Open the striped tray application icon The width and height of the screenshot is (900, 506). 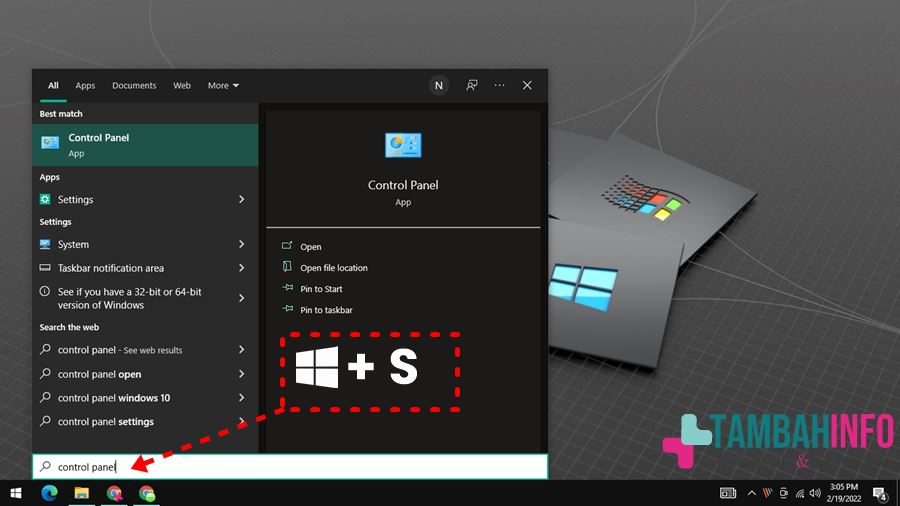(x=767, y=493)
